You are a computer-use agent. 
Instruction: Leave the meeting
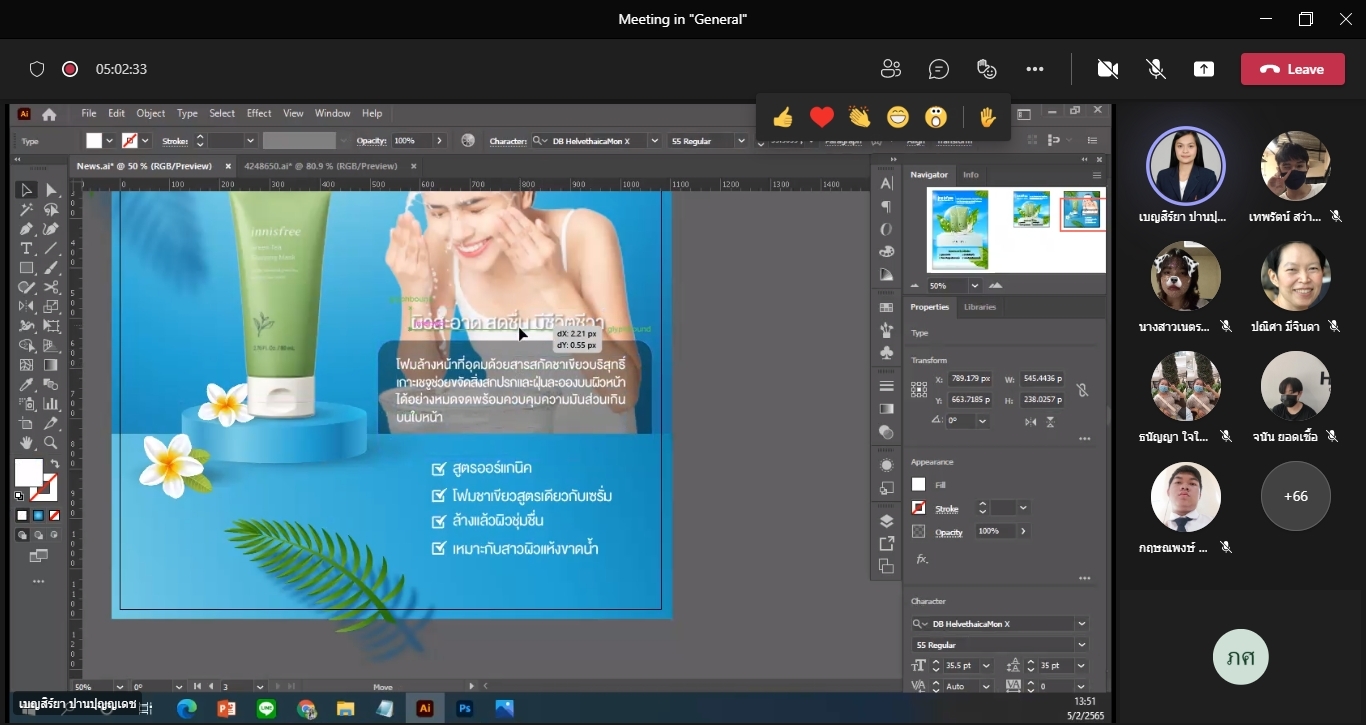pyautogui.click(x=1292, y=69)
